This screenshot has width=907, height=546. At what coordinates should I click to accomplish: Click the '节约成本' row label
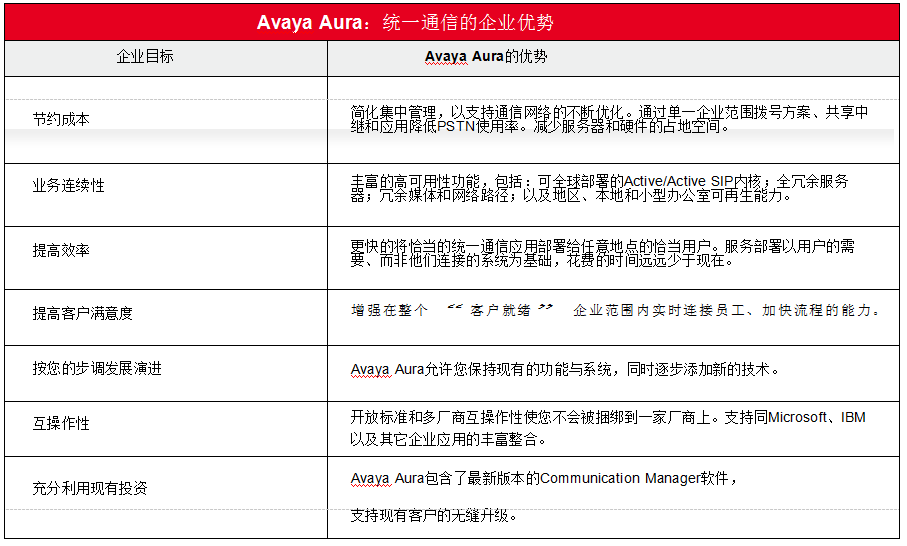(x=61, y=119)
